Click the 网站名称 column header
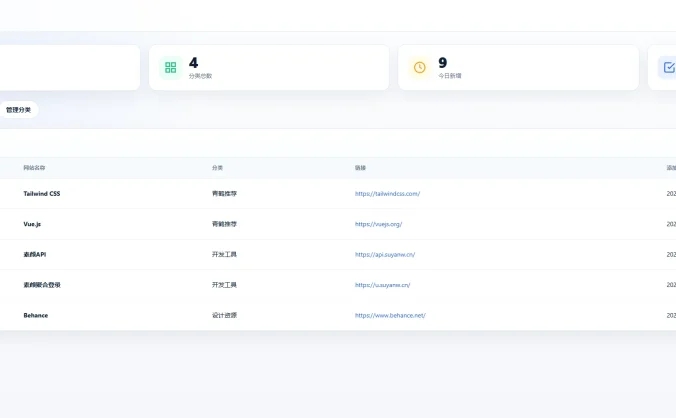 point(34,168)
